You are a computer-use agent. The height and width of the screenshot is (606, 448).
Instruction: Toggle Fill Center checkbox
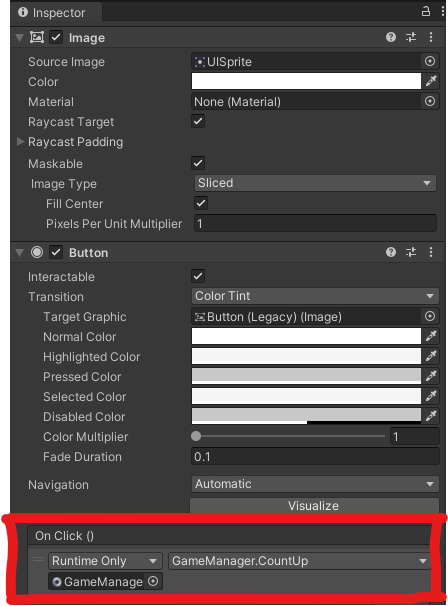click(x=201, y=203)
